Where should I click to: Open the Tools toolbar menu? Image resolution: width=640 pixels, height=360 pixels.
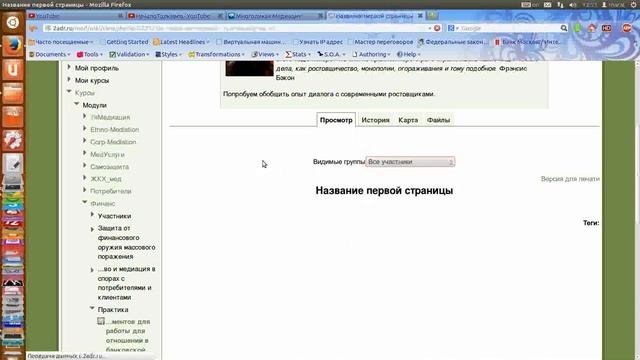pyautogui.click(x=89, y=54)
